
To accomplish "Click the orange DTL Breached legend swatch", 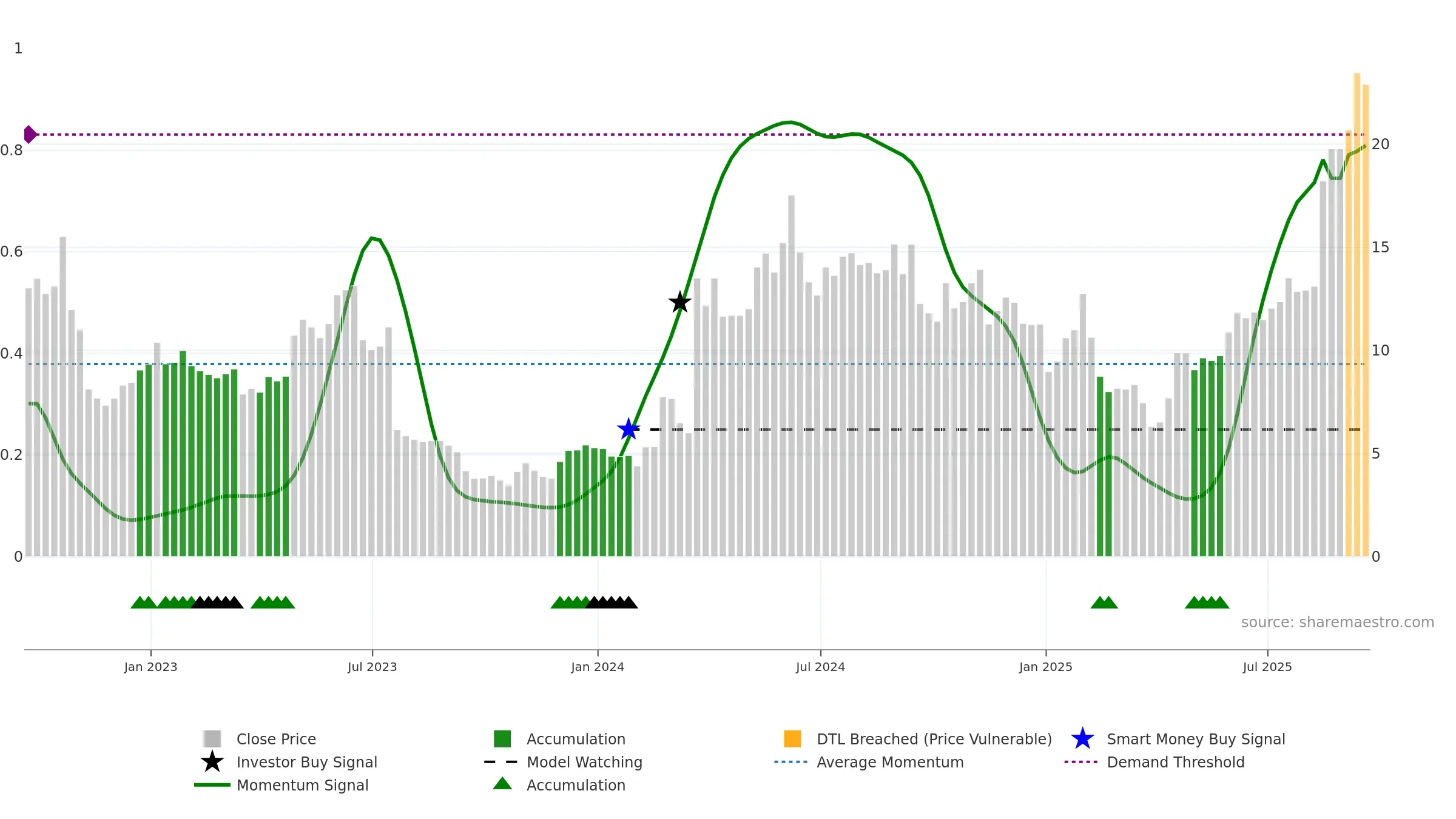I will pos(792,739).
